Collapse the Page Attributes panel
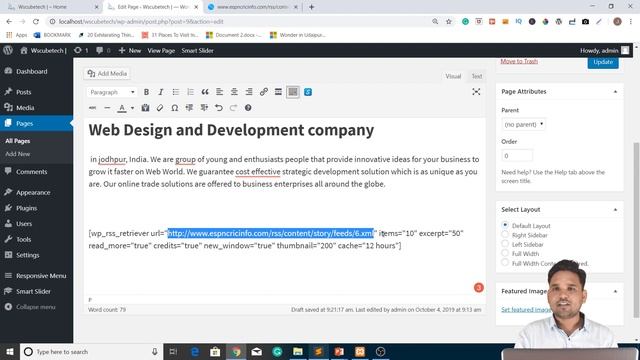 coord(616,92)
